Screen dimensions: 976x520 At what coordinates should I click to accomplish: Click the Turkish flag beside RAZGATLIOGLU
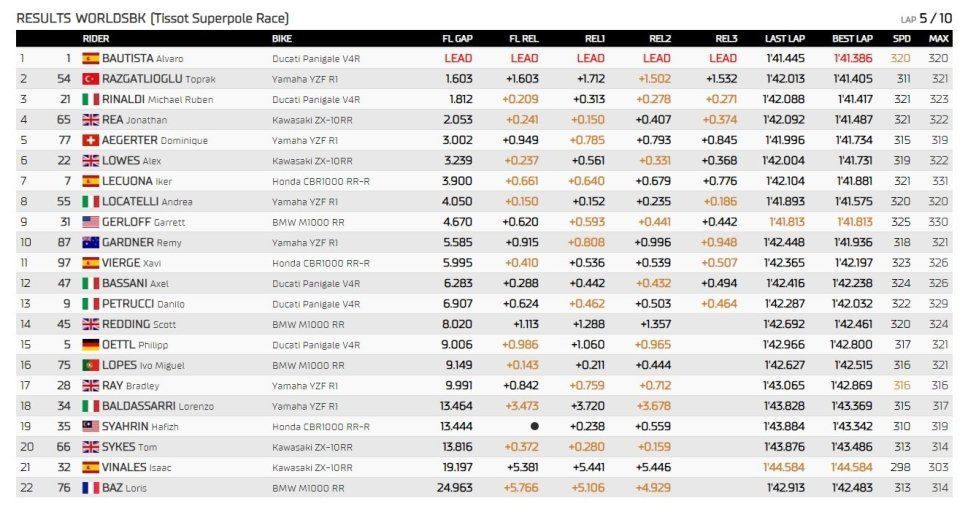(90, 79)
